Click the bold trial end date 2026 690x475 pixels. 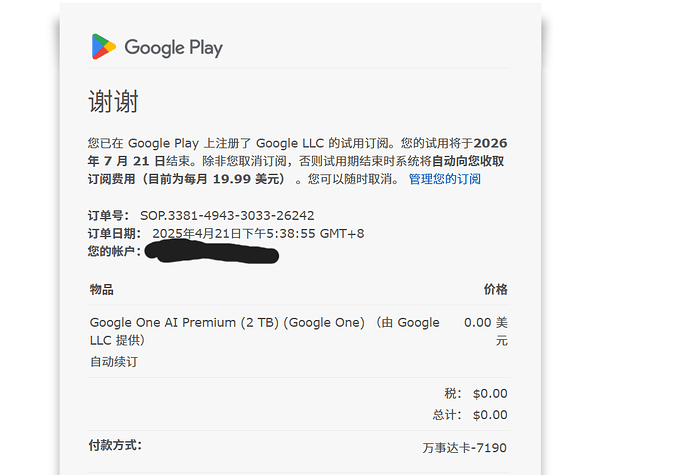490,144
